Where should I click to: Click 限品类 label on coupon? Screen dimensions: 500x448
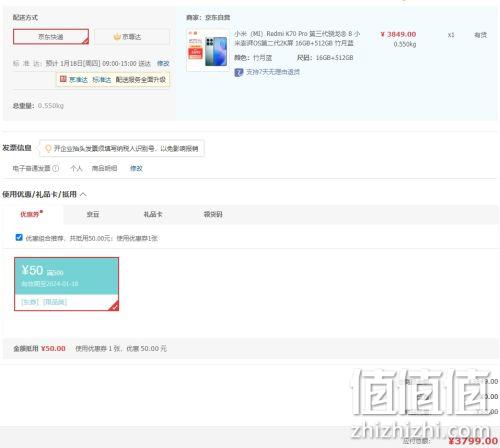coord(55,302)
